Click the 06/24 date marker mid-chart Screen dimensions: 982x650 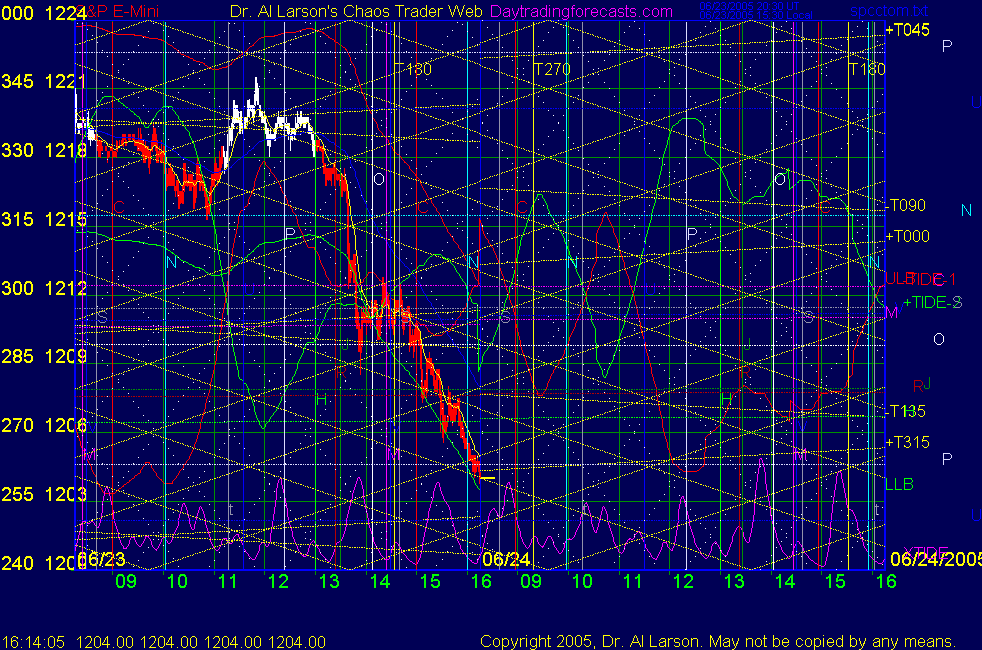[506, 559]
